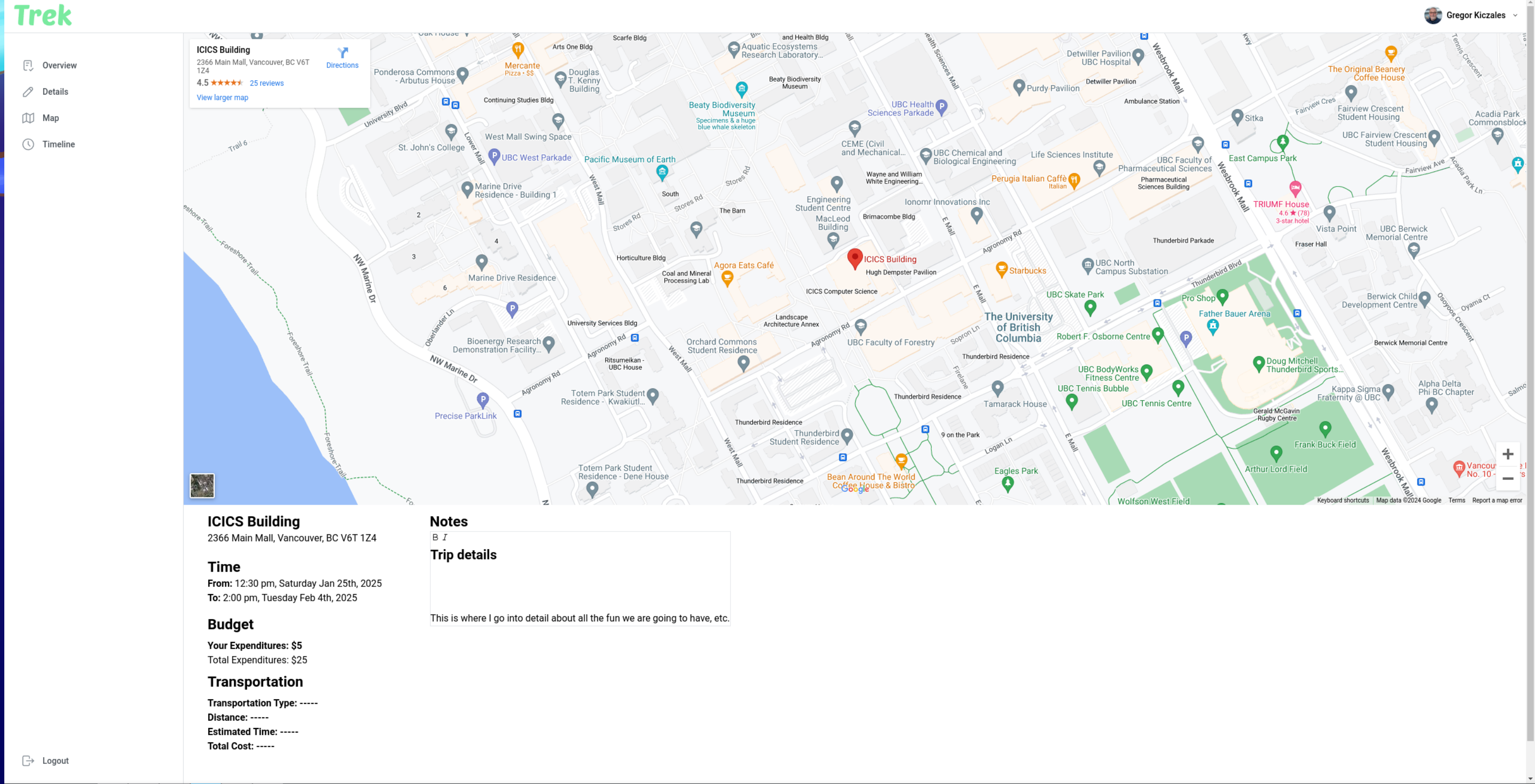Image resolution: width=1535 pixels, height=784 pixels.
Task: Open Keyboard shortcuts on the map
Action: click(1343, 500)
